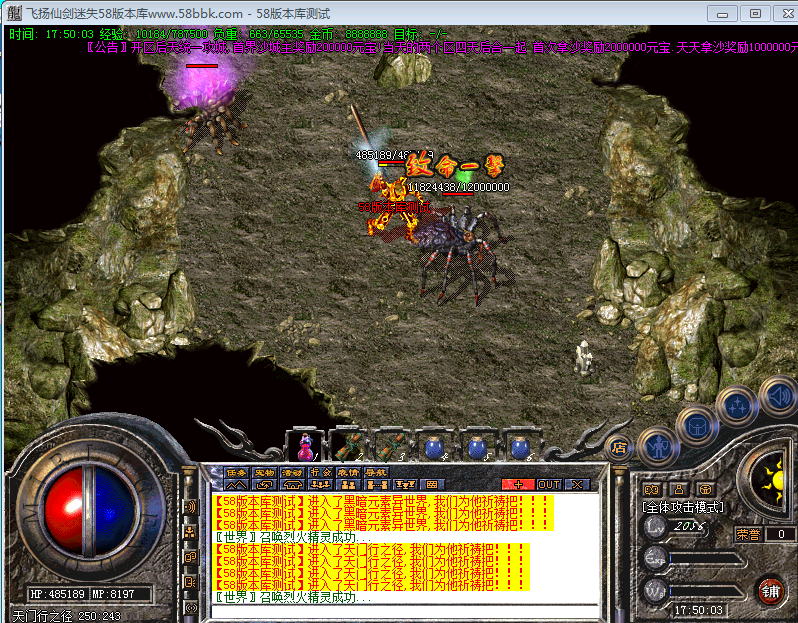Click the sun day-night indicator
The height and width of the screenshot is (623, 798).
click(771, 479)
